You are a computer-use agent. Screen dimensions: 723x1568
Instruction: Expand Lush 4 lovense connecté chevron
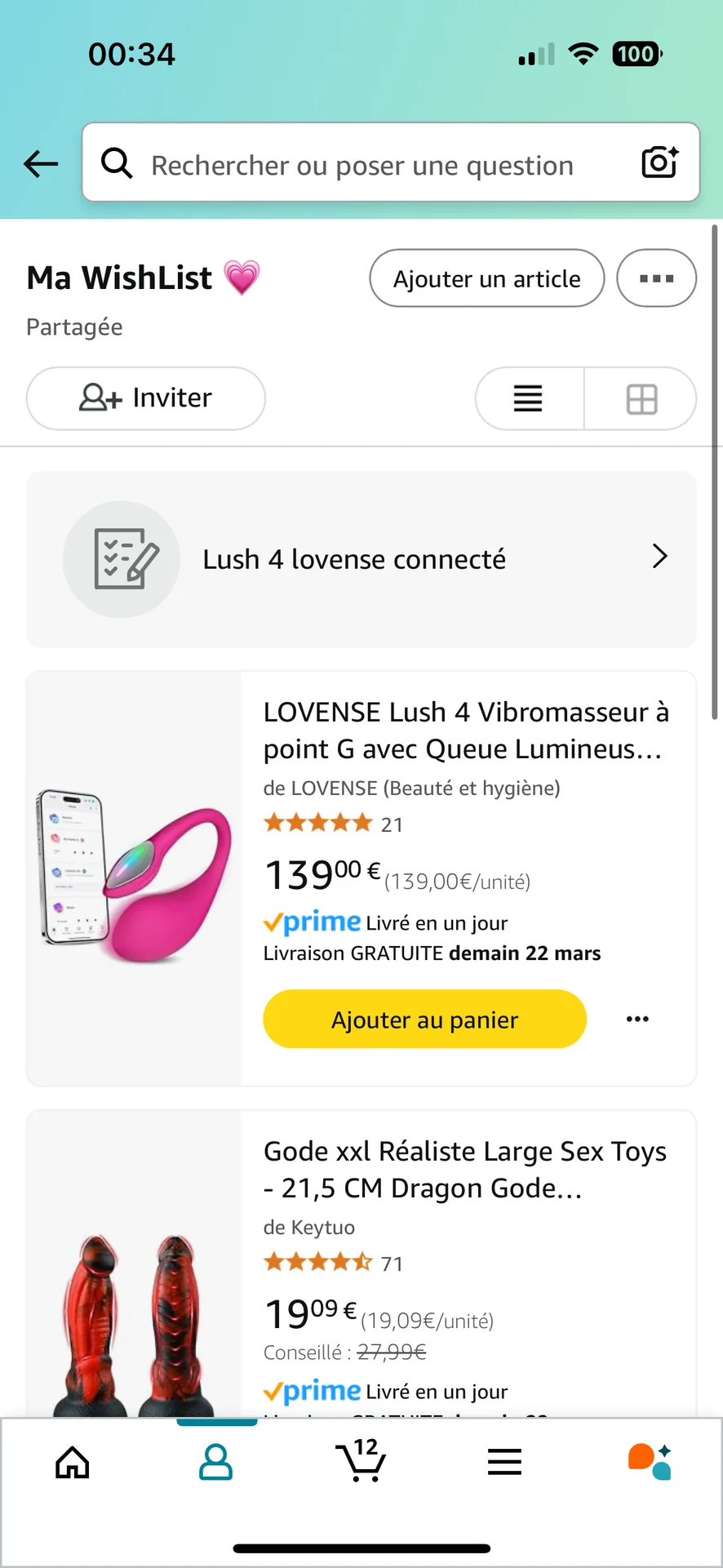pos(660,557)
